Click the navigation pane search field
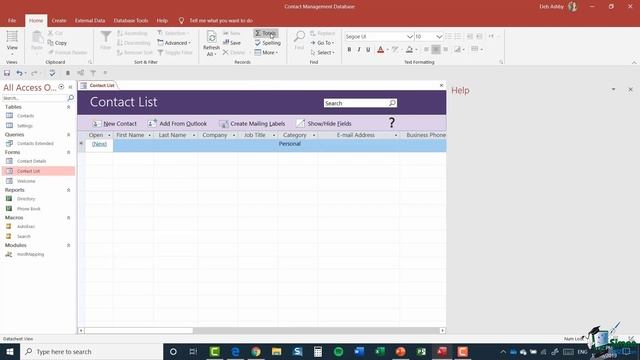Screen dimensions: 640x360 click(x=34, y=98)
